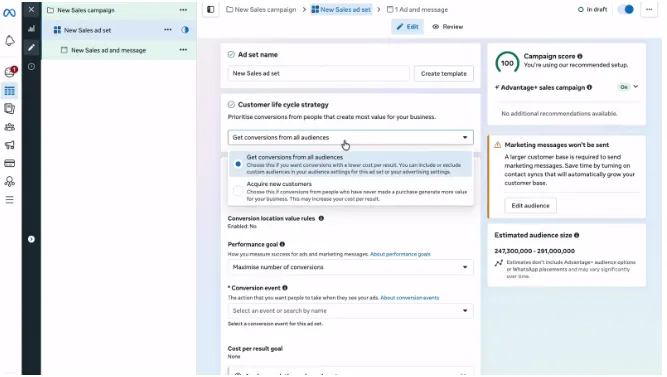This screenshot has height=377, width=667.
Task: Open the campaigns table icon in sidebar
Action: coord(9,91)
